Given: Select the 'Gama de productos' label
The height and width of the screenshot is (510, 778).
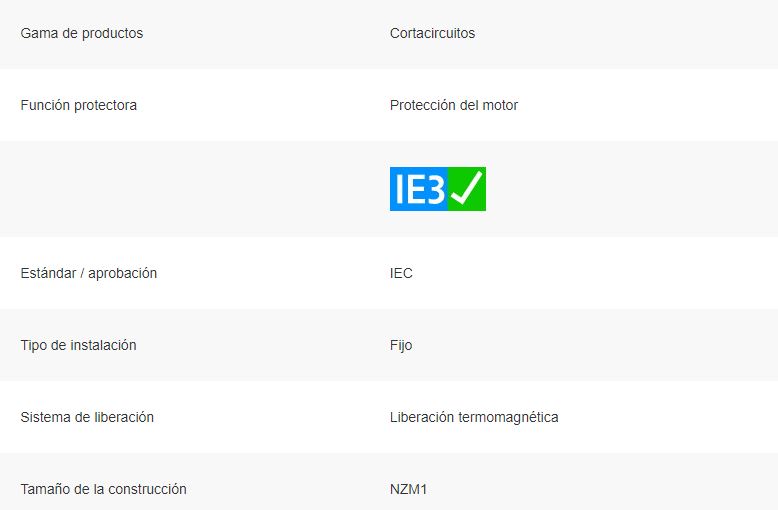Looking at the screenshot, I should pyautogui.click(x=82, y=33).
